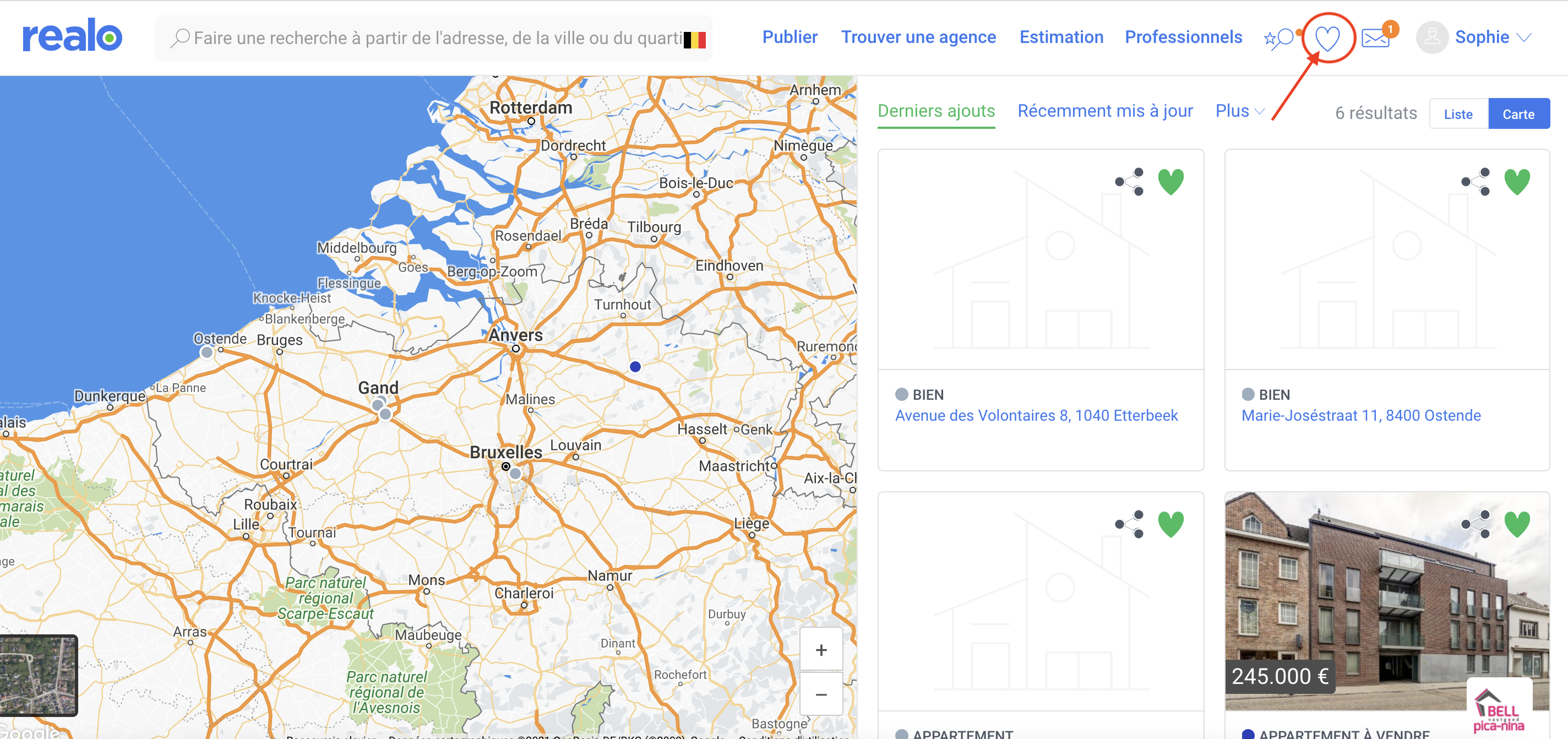Open the 245.000 € apartment photo
The width and height of the screenshot is (1568, 739).
coord(1387,600)
